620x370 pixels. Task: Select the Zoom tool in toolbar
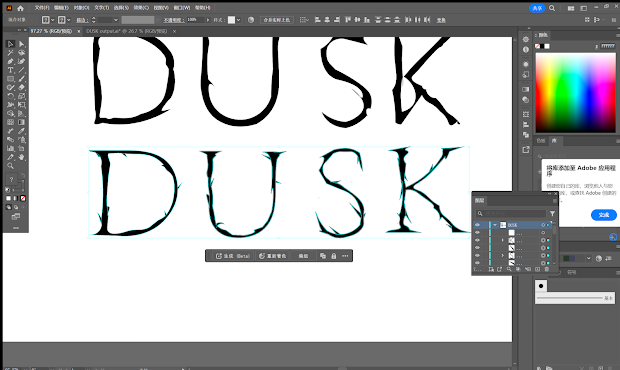point(11,166)
